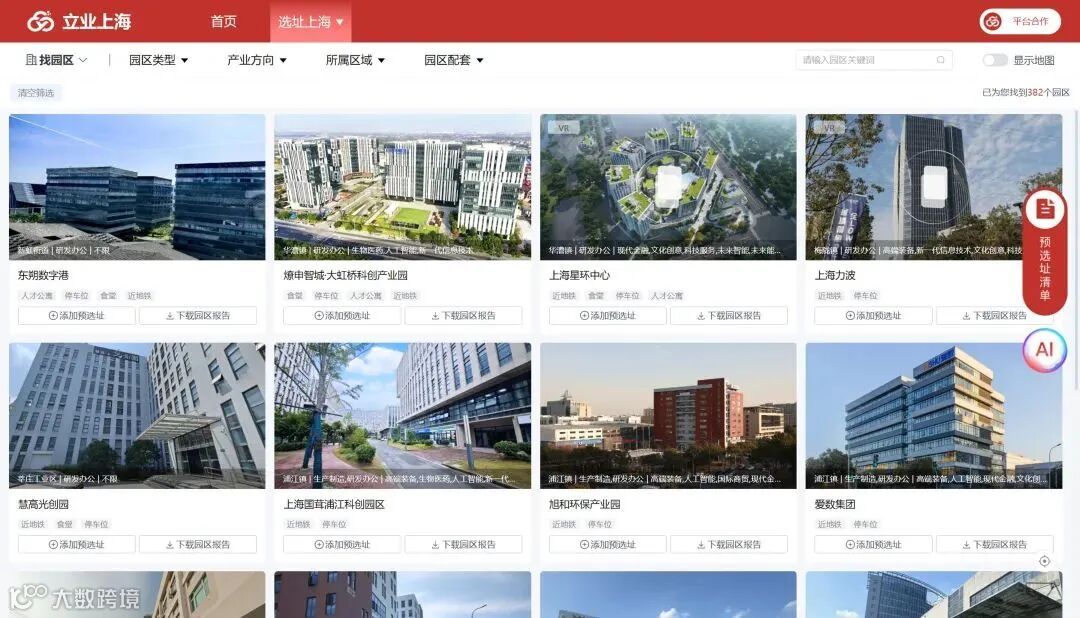Open the 产业方向 filter dropdown
The image size is (1080, 618).
257,60
